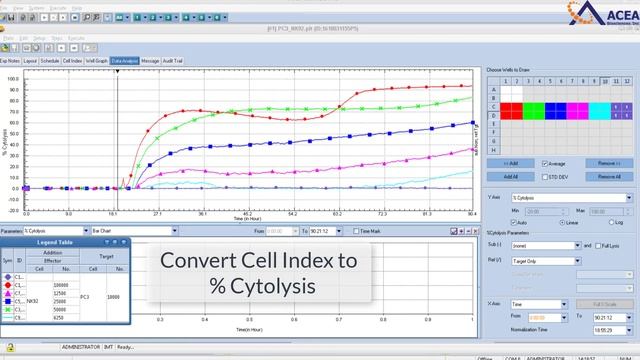The width and height of the screenshot is (640, 360).
Task: Click the '<< Add' button
Action: click(511, 164)
